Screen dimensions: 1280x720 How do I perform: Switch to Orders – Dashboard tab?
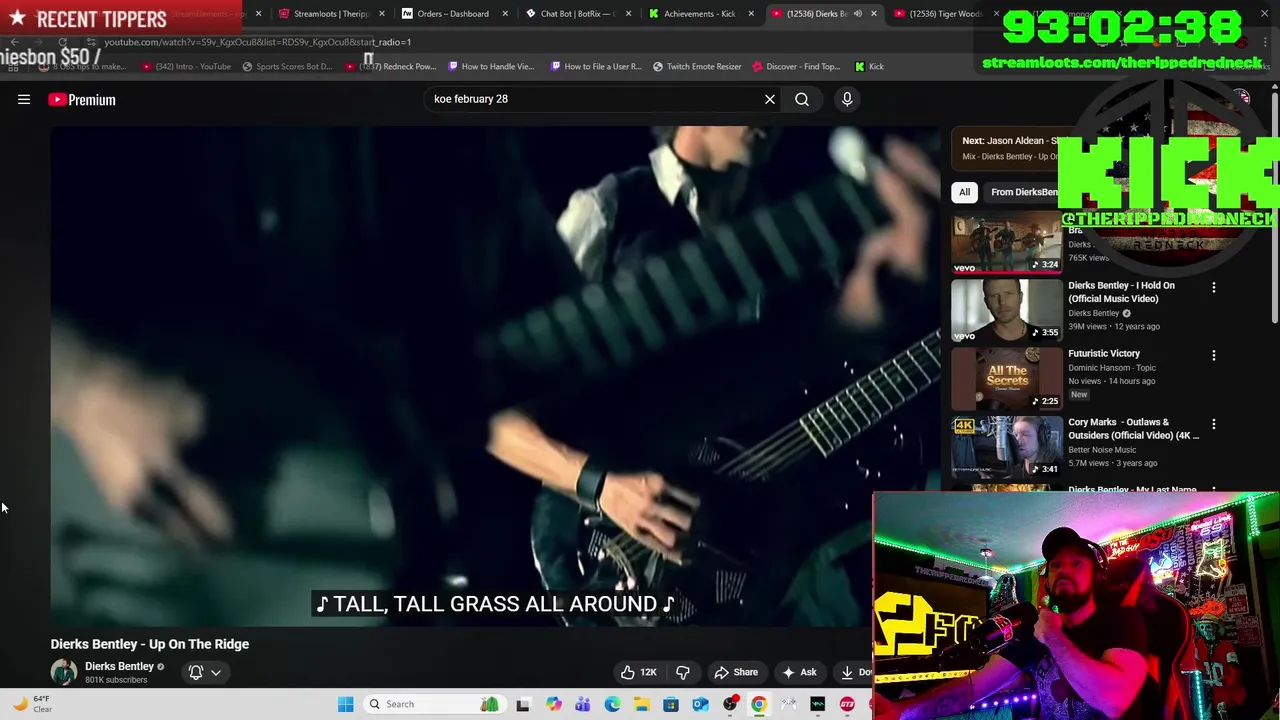(x=452, y=14)
